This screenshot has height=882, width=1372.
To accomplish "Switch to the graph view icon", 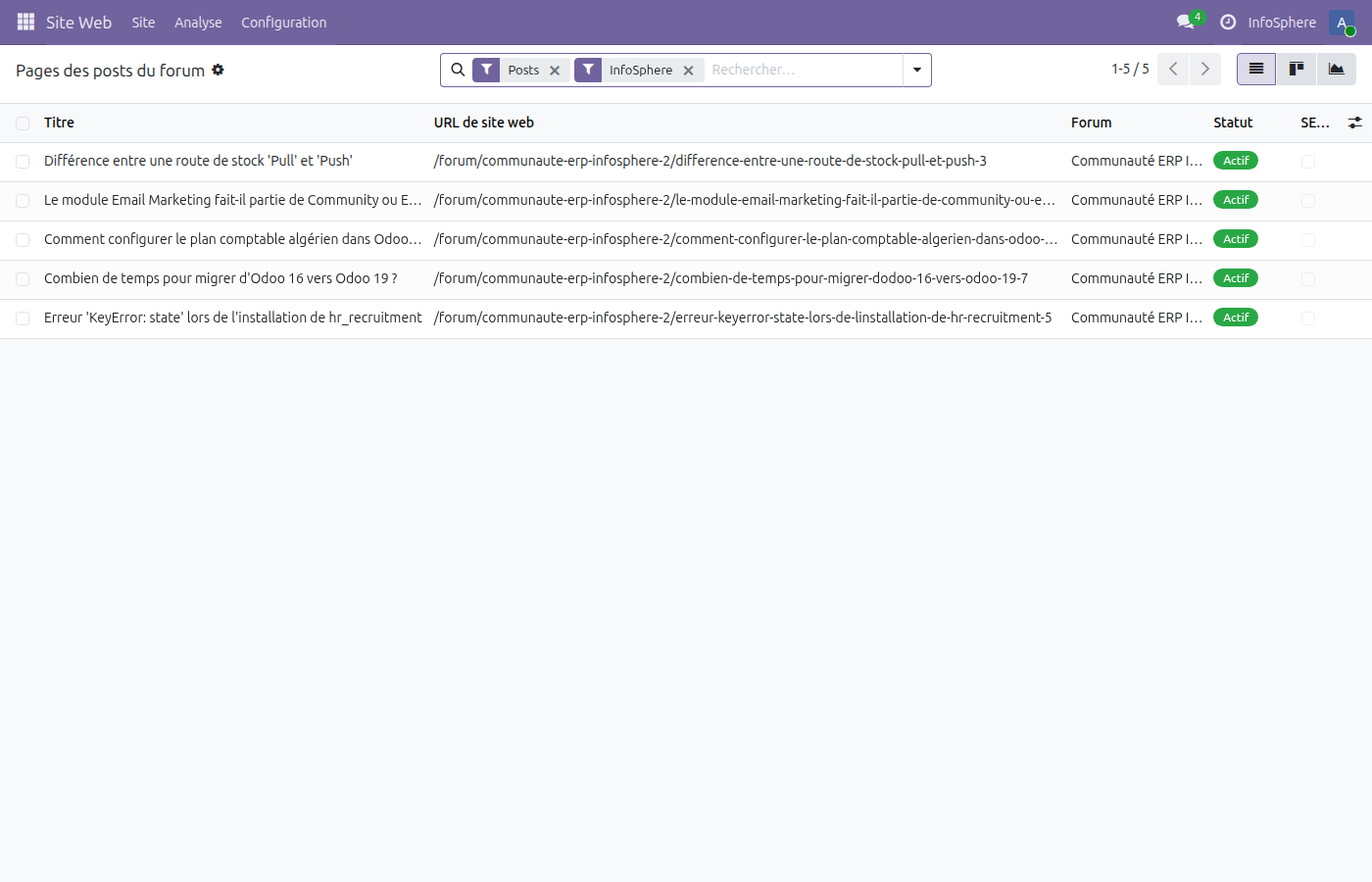I will point(1337,69).
